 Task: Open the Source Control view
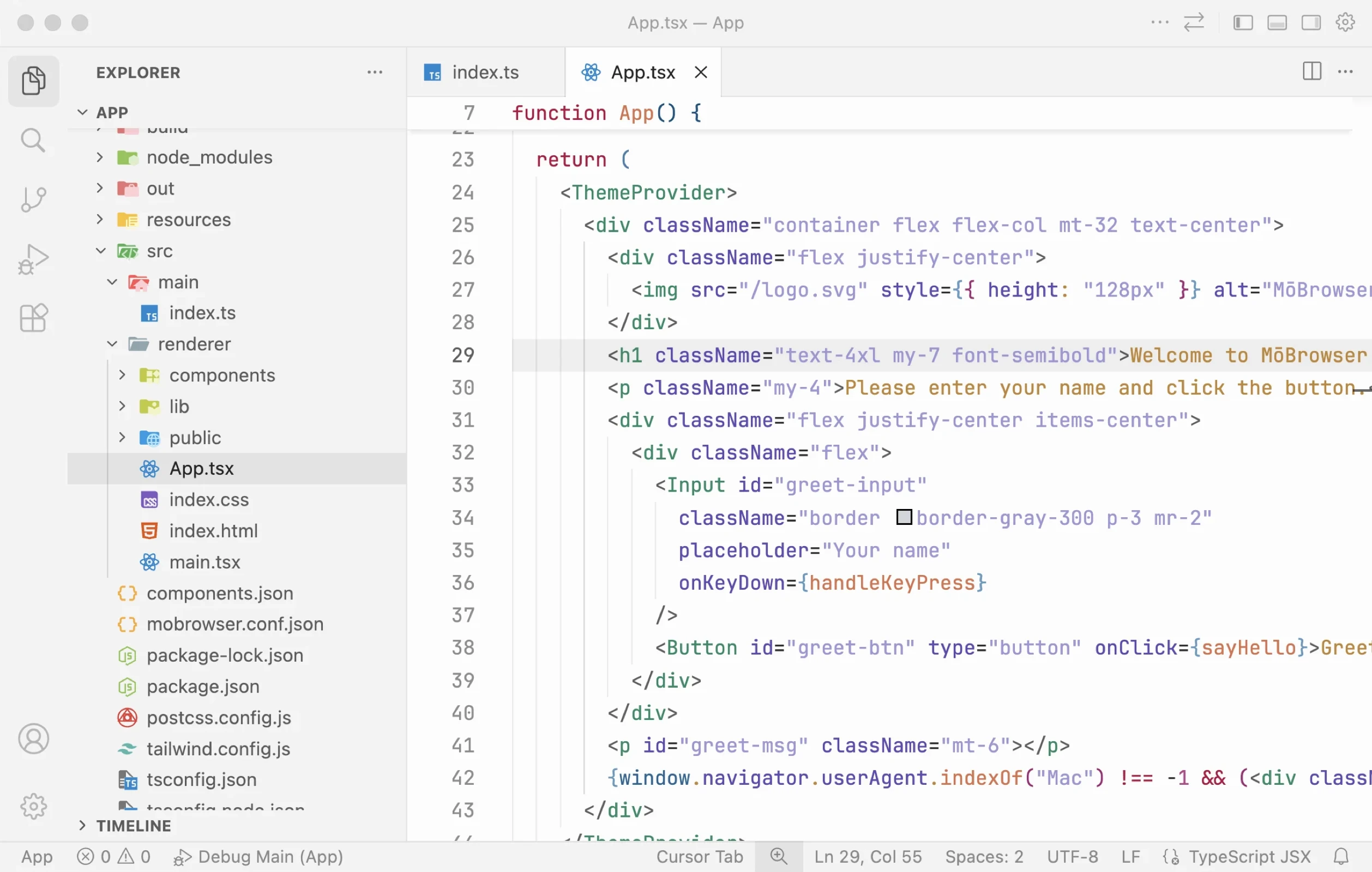click(x=33, y=199)
